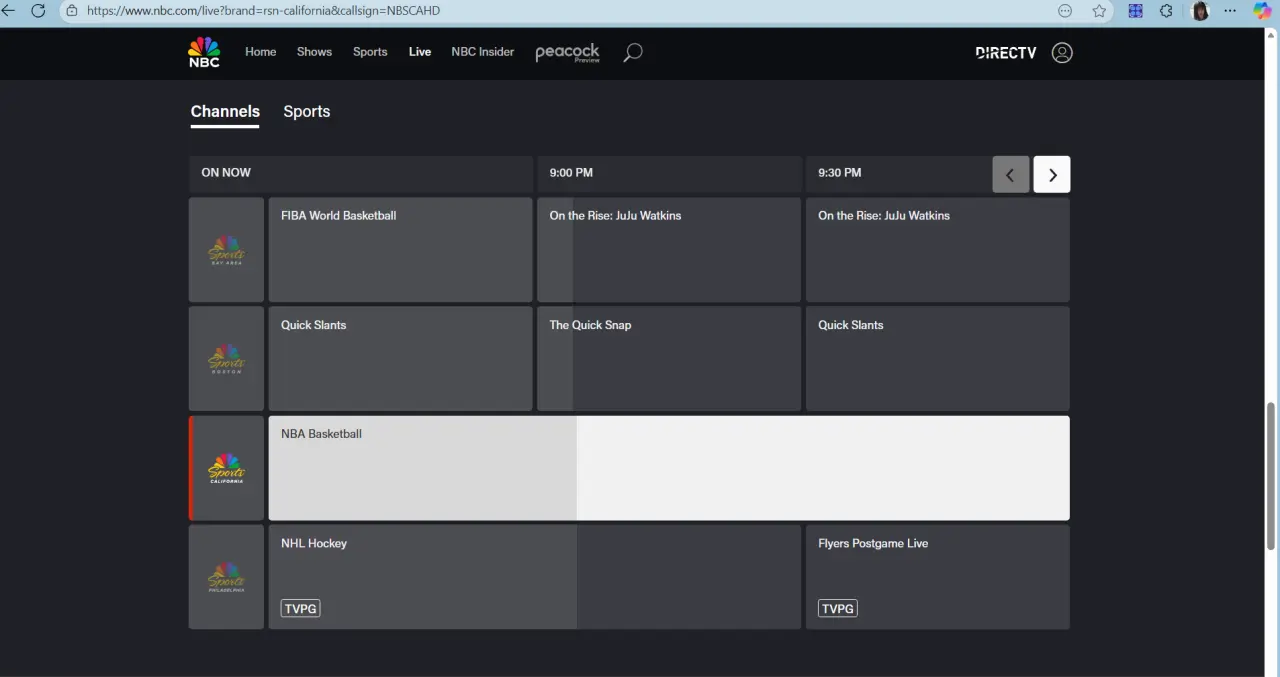Image resolution: width=1280 pixels, height=677 pixels.
Task: Open the Live nav item
Action: (420, 52)
